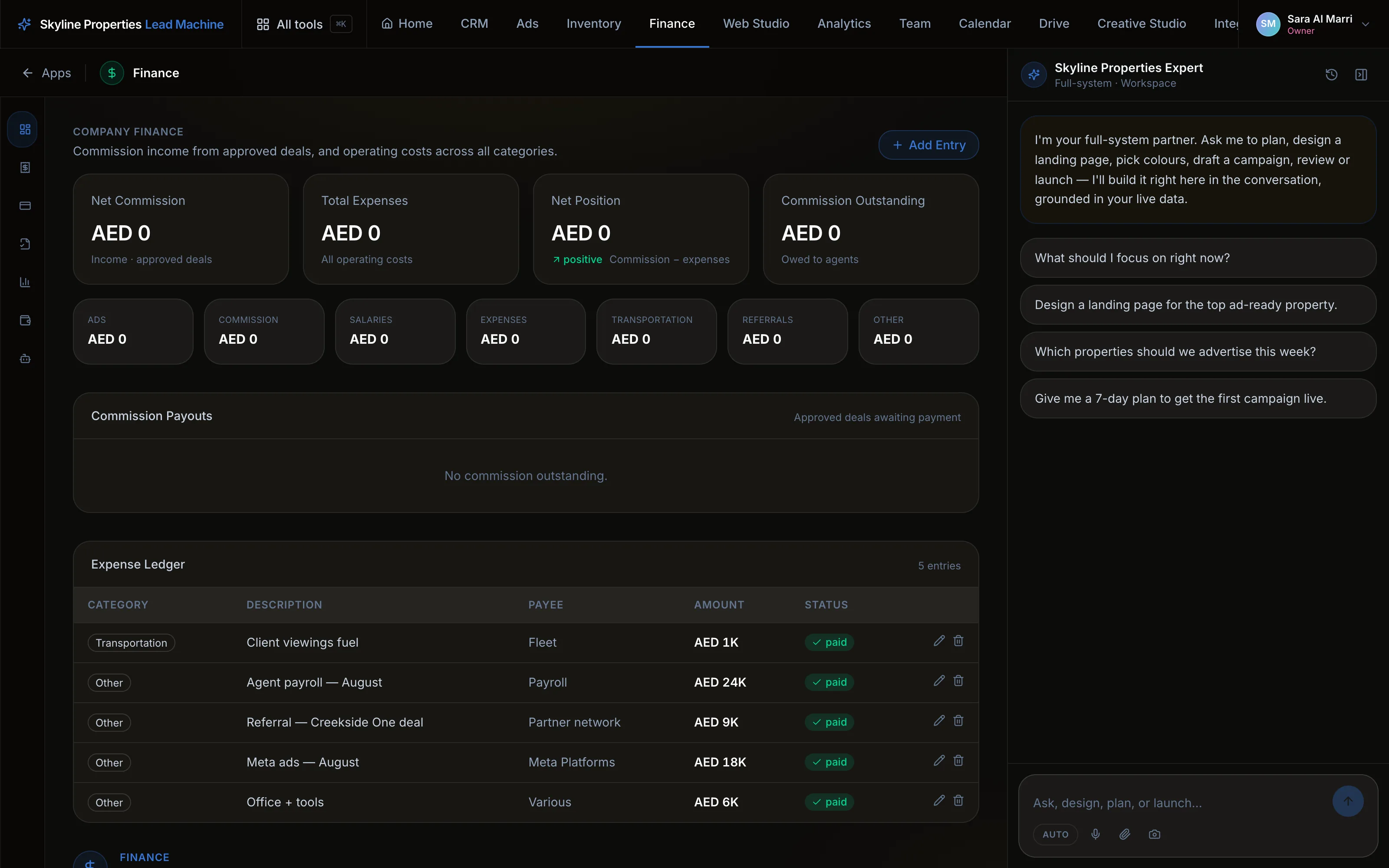The width and height of the screenshot is (1389, 868).
Task: Edit the Referral — Creekside One deal entry
Action: coord(939,720)
